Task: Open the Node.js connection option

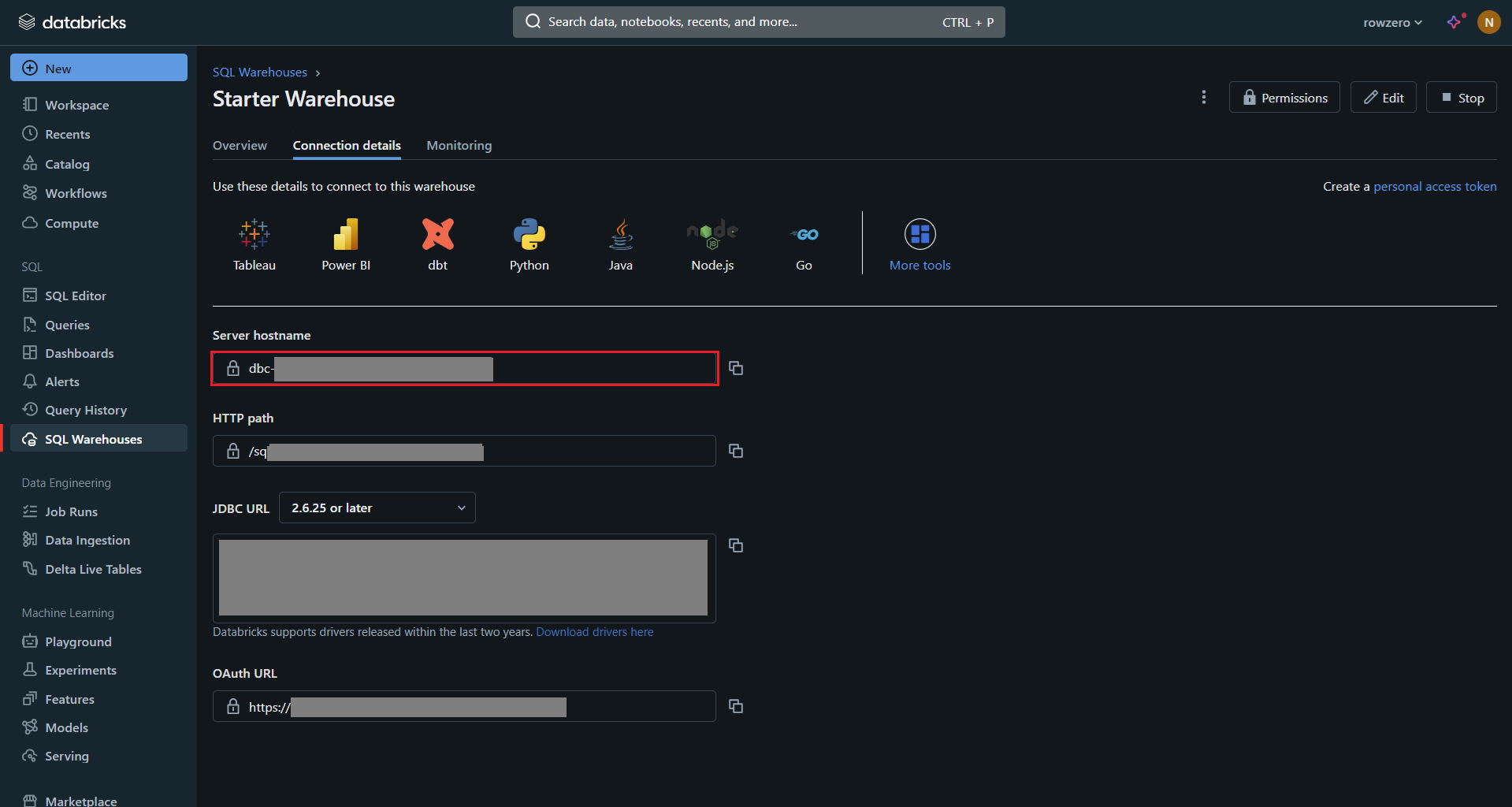Action: point(711,243)
